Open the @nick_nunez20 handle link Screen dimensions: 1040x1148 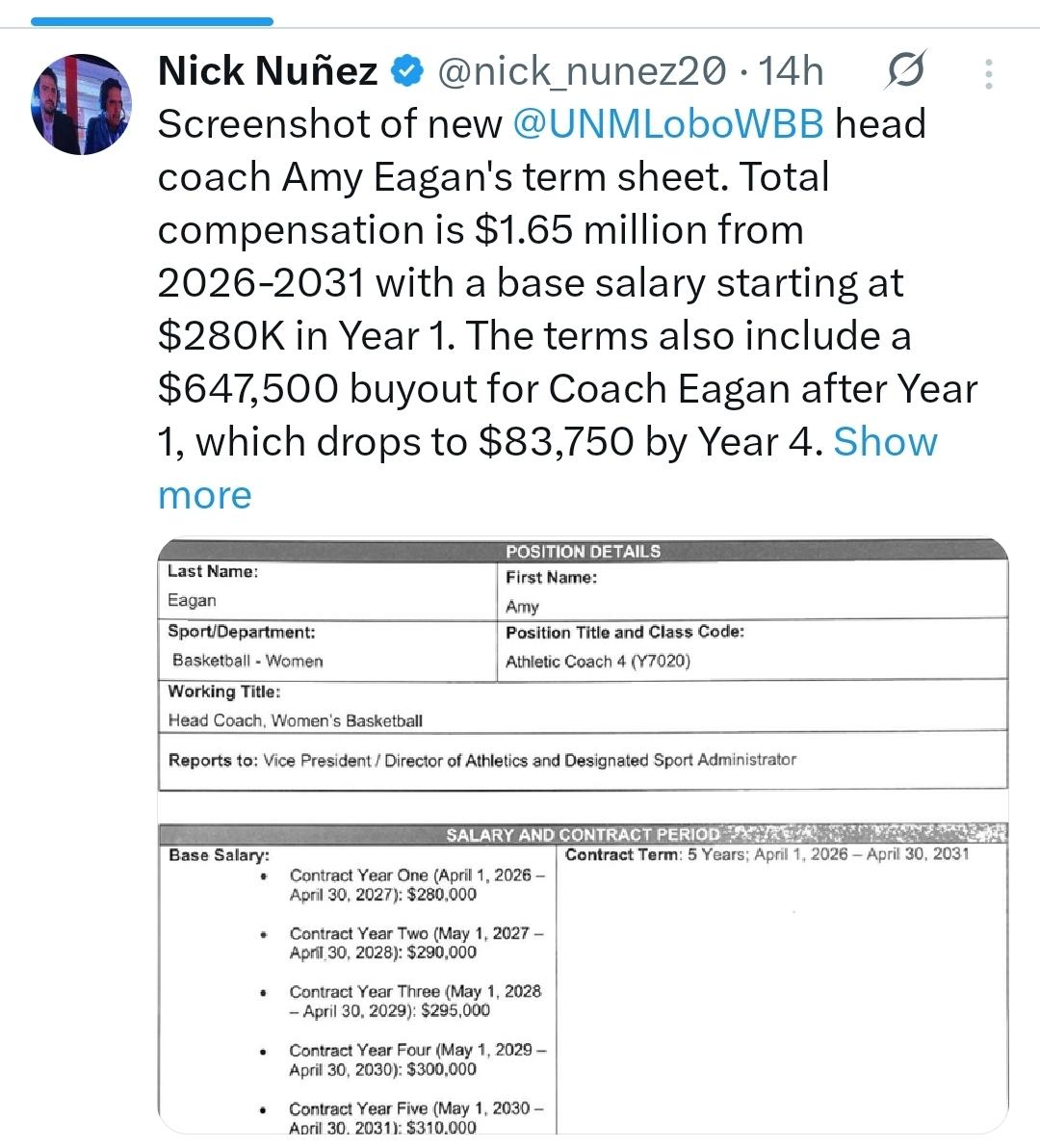(x=580, y=70)
